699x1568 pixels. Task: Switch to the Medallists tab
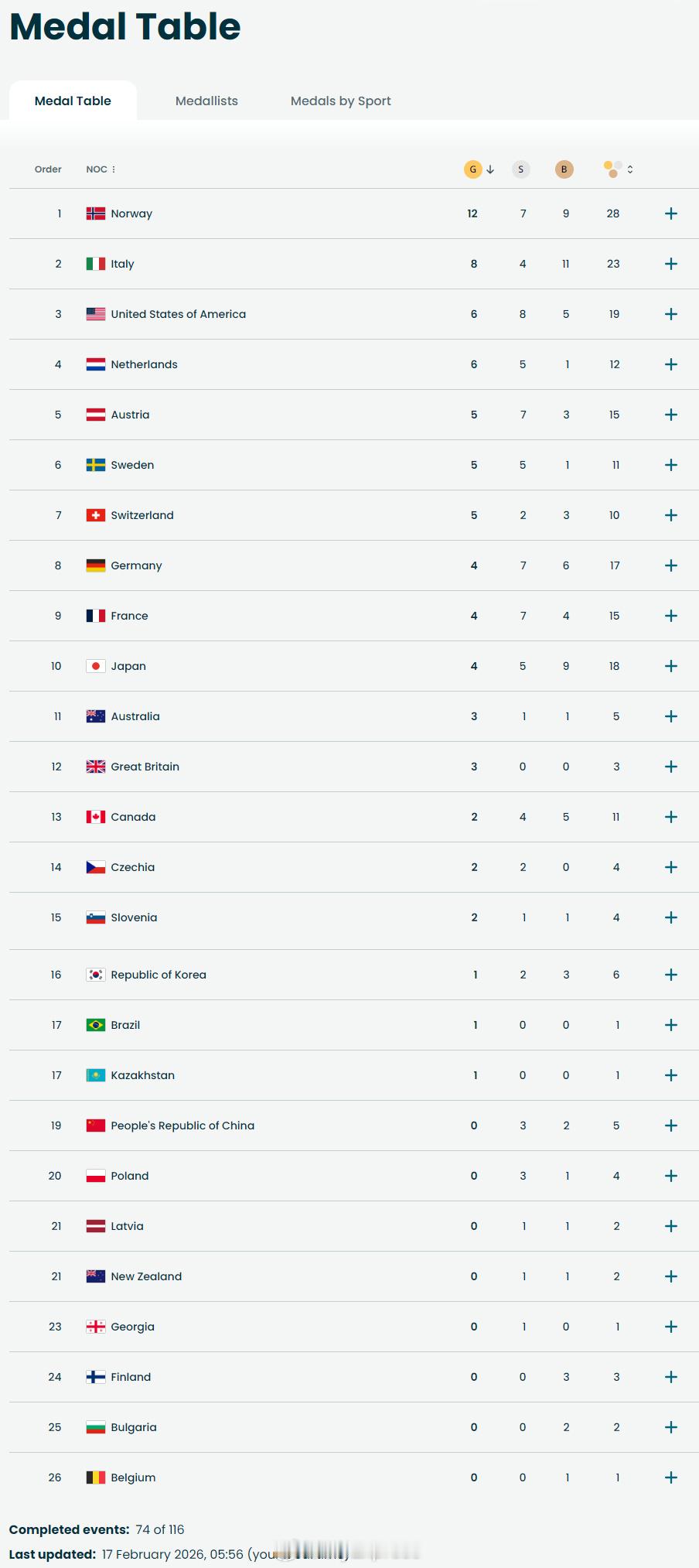tap(206, 101)
